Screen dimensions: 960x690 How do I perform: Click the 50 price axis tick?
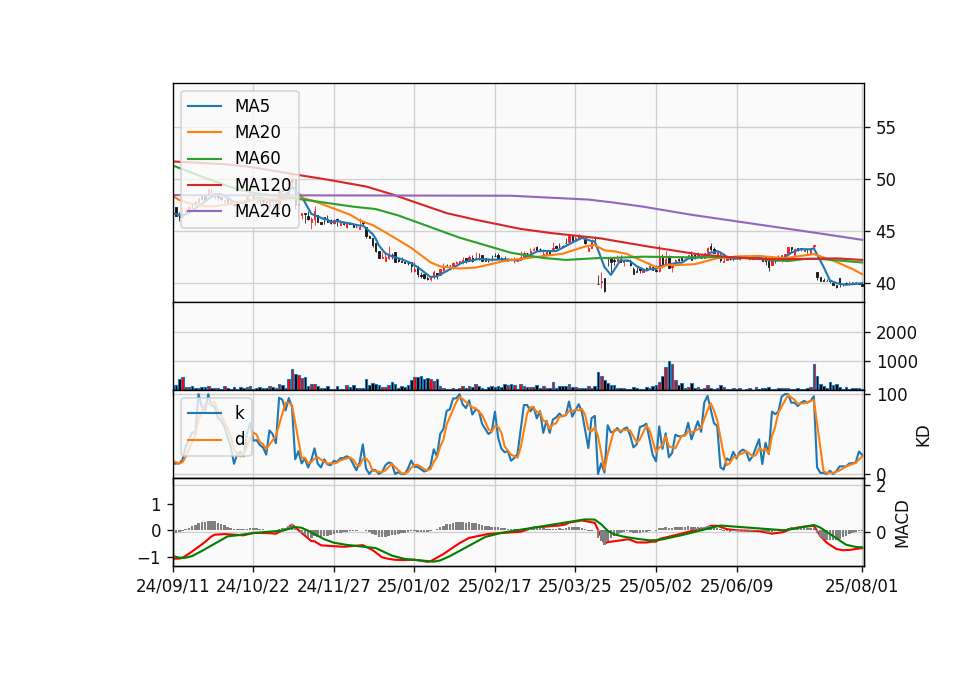pos(885,180)
